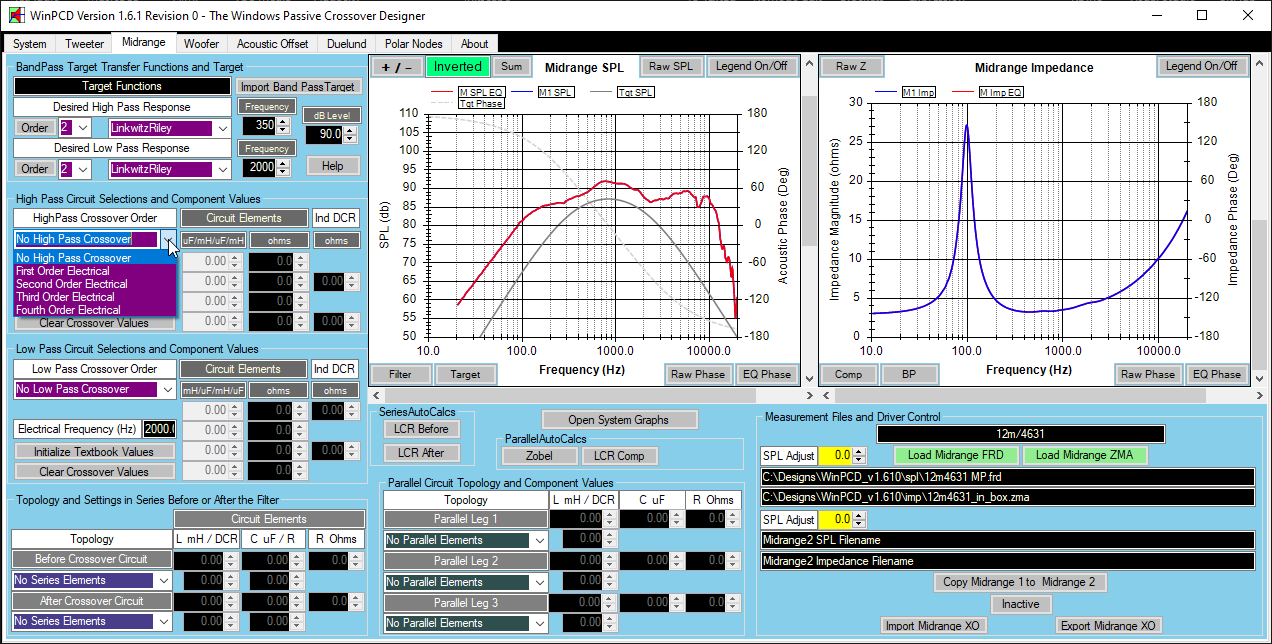This screenshot has width=1272, height=644.
Task: Click the Export Midrange XO button
Action: (1107, 626)
